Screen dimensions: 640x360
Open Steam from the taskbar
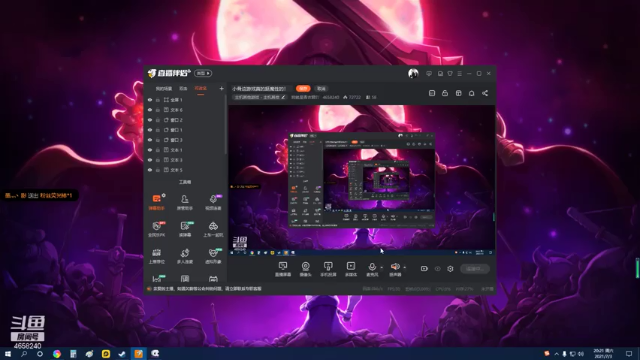click(122, 353)
